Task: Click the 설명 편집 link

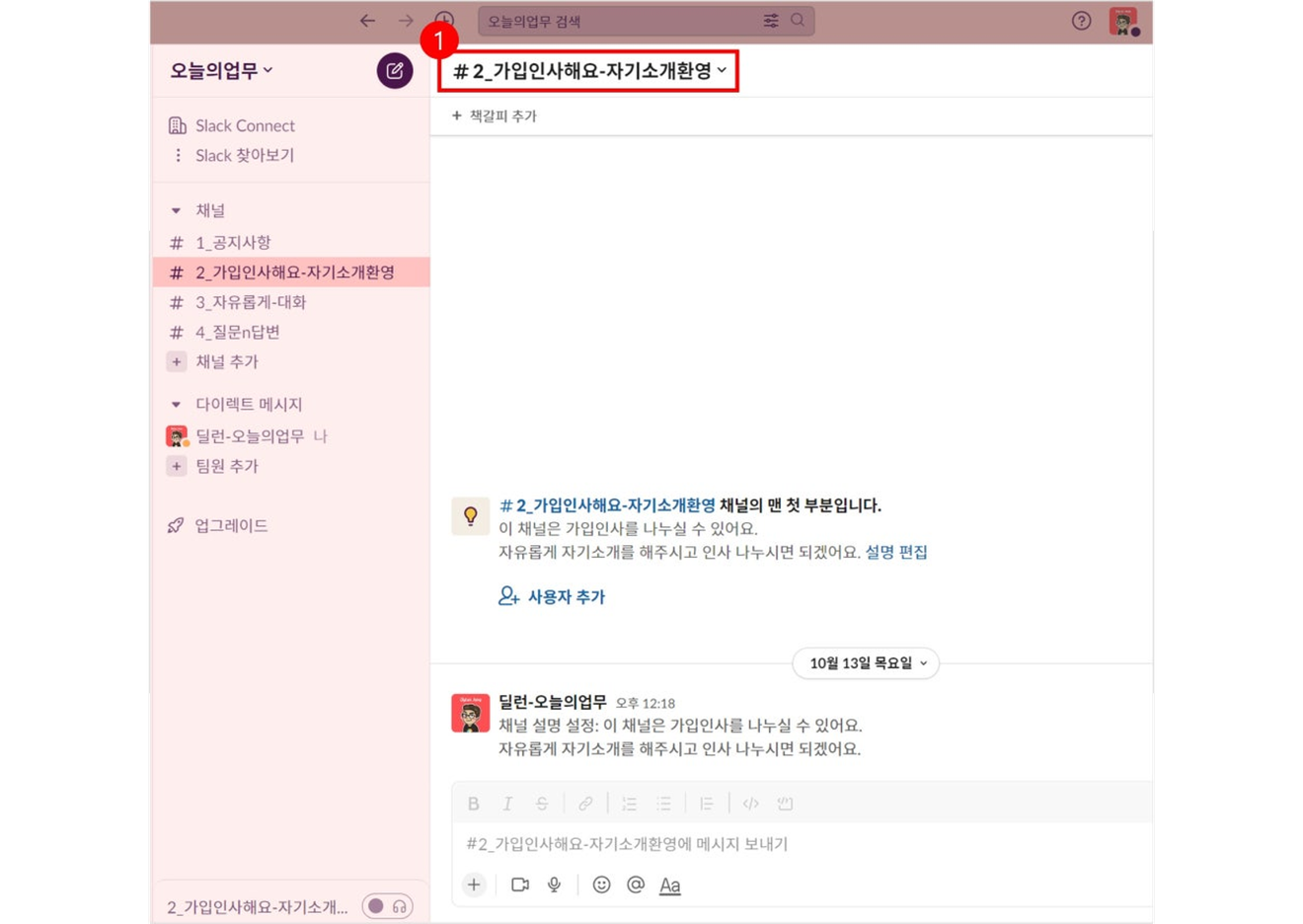Action: (x=896, y=552)
